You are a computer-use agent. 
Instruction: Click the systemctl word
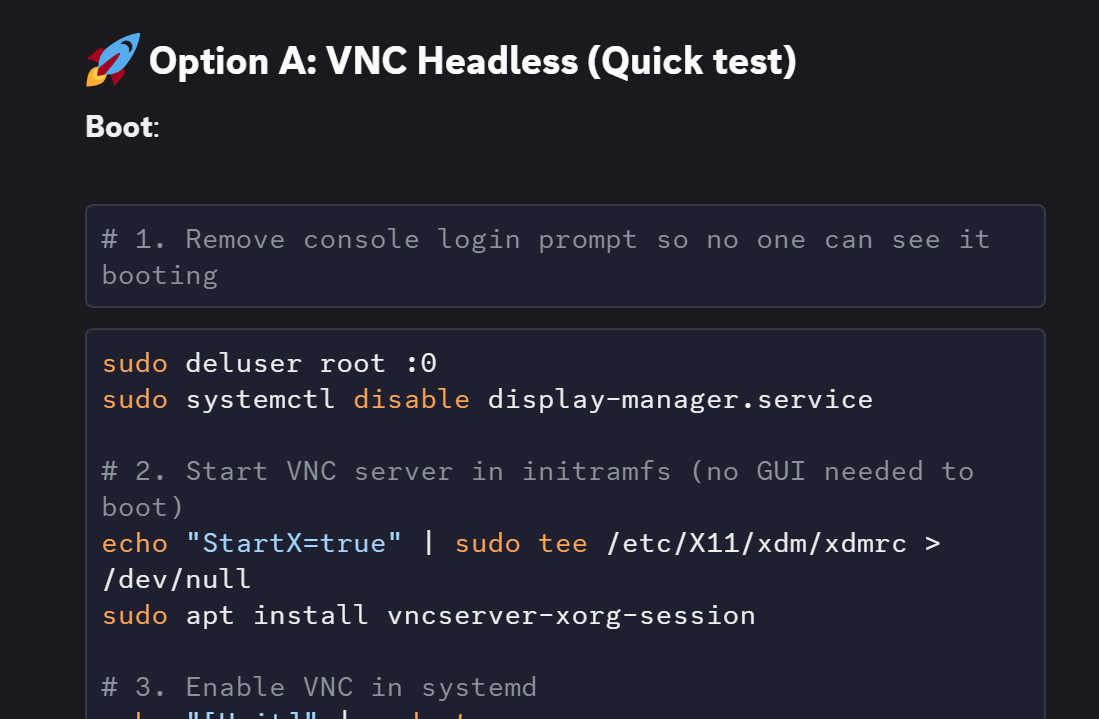tap(260, 399)
